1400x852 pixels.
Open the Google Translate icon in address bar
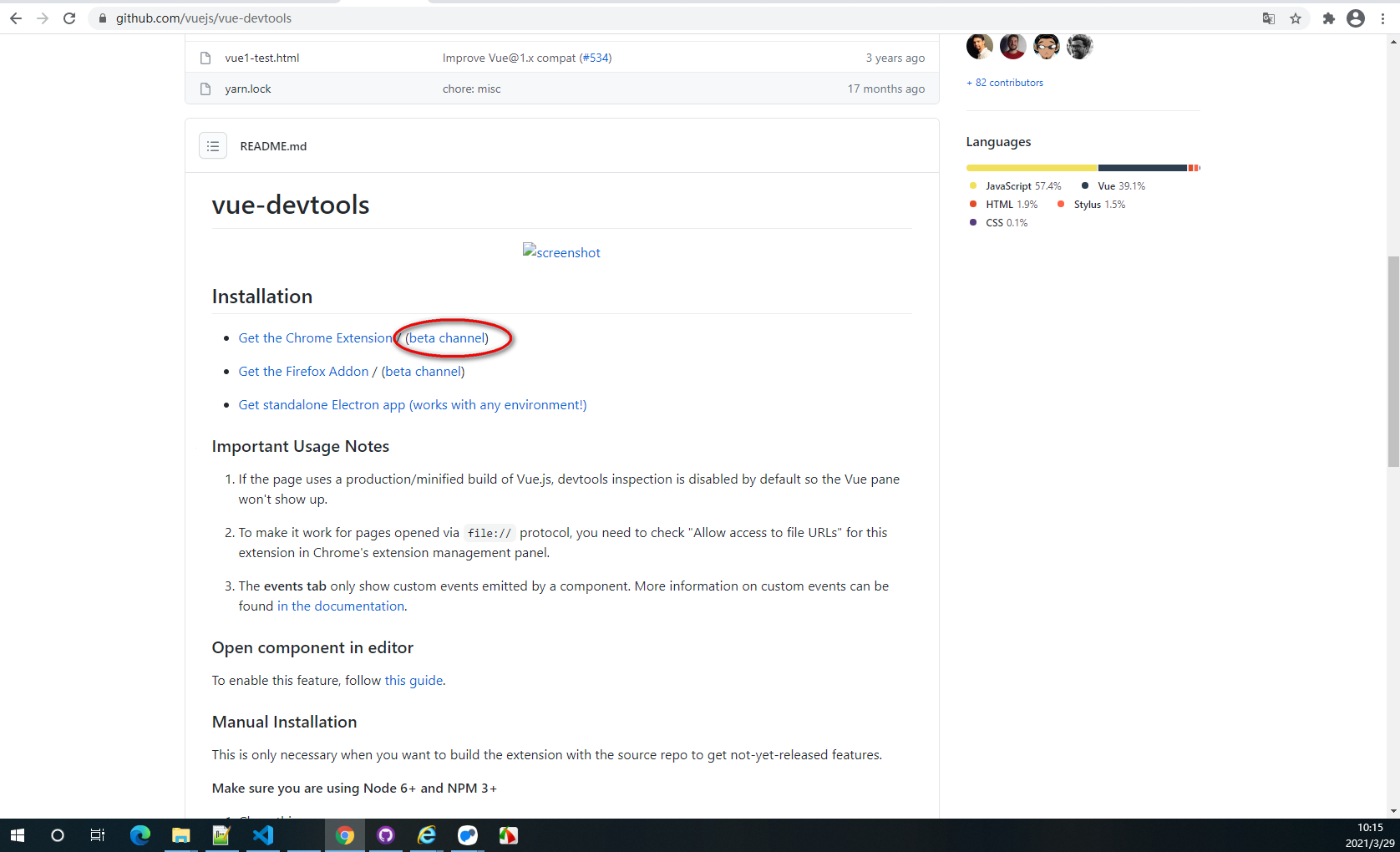click(1268, 18)
